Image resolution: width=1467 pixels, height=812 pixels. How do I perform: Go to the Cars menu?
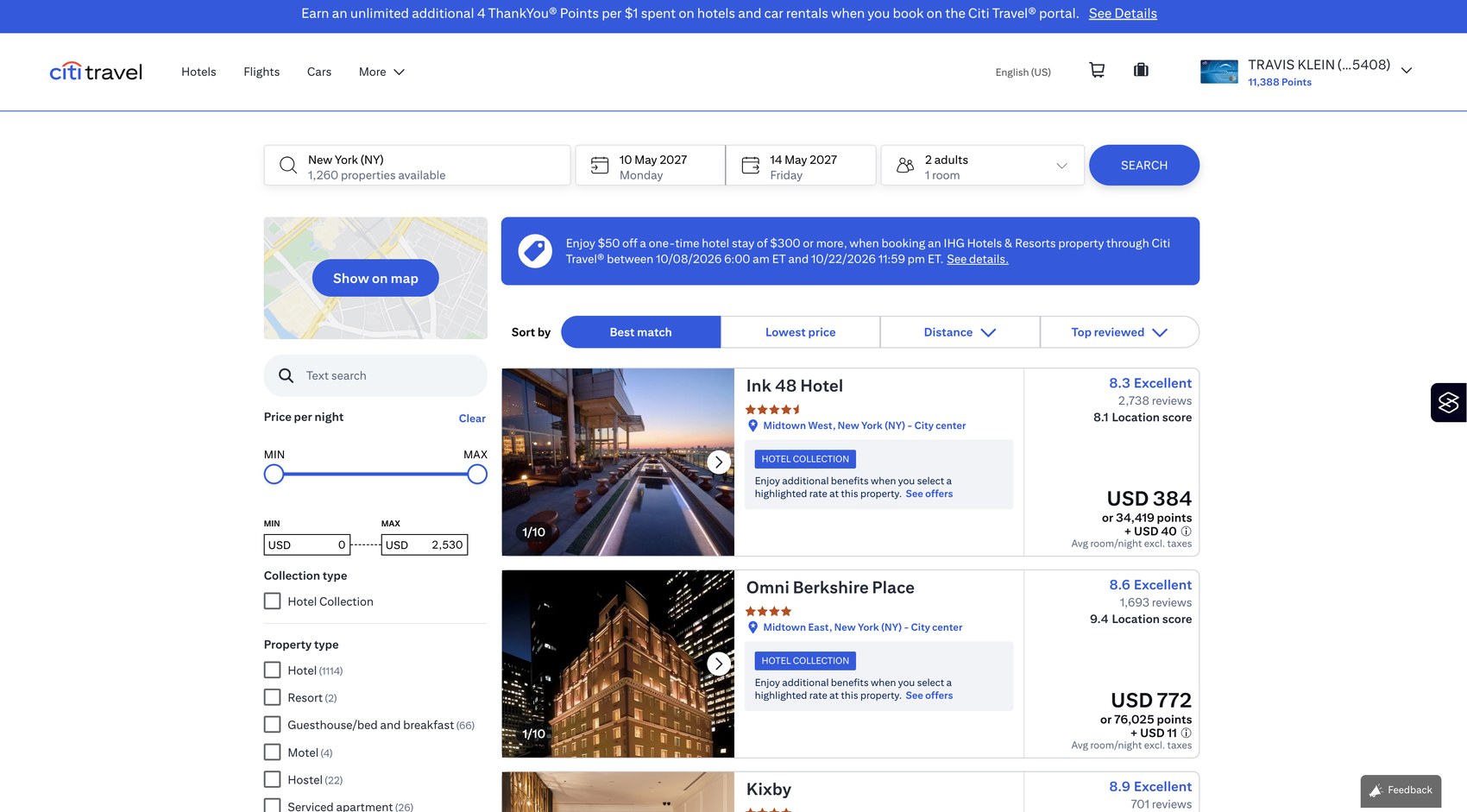tap(319, 72)
